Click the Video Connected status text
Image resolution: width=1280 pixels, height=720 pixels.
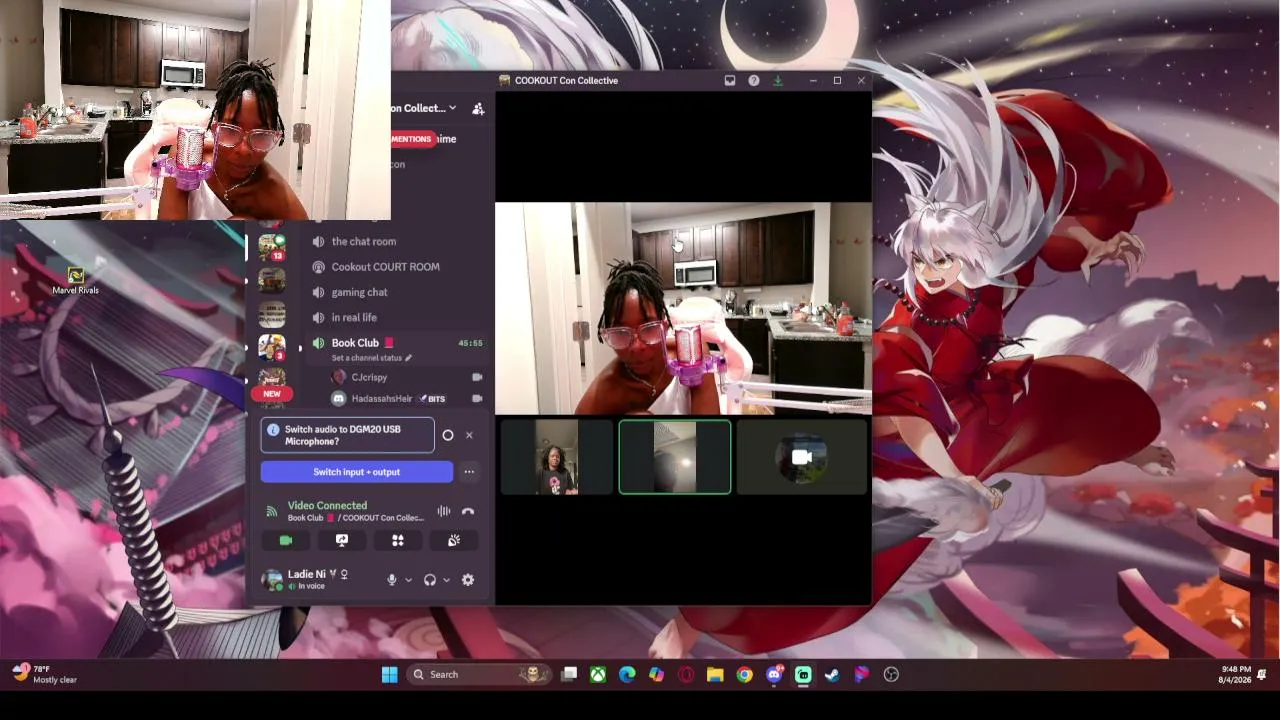(x=327, y=506)
